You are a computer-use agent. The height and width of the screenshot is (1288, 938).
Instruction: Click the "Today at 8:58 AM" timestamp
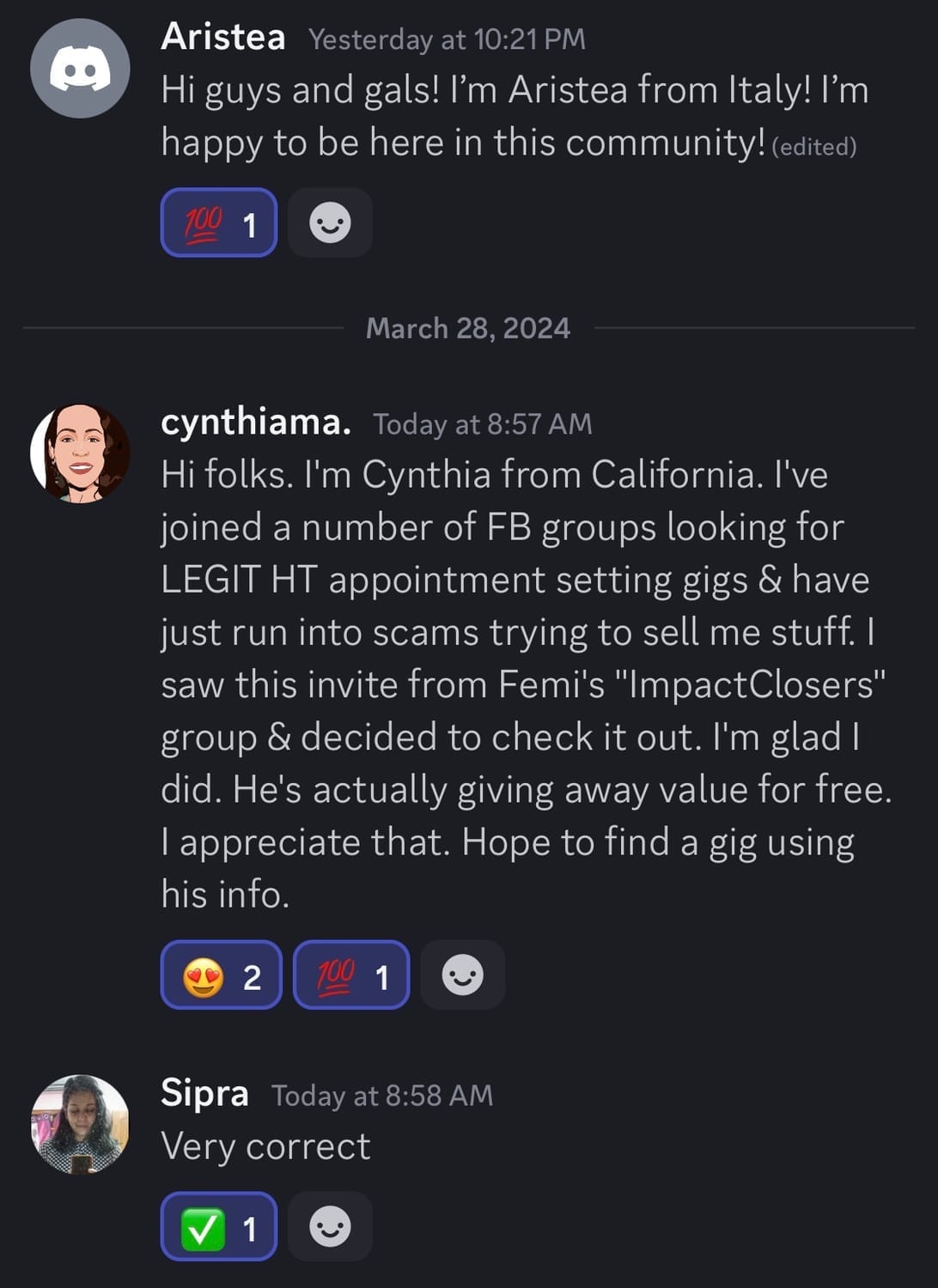click(x=382, y=1096)
